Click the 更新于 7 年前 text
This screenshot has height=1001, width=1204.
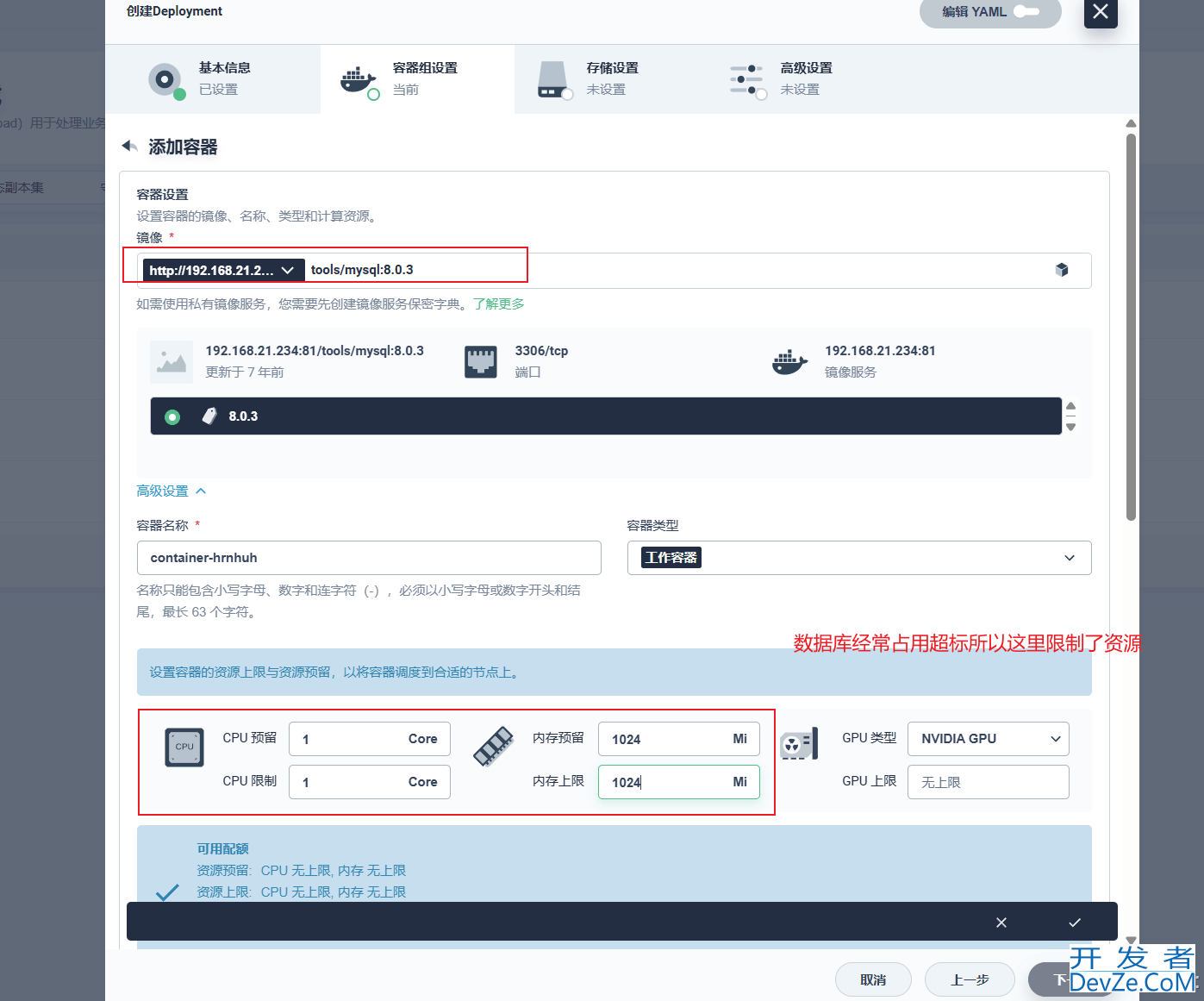point(245,372)
